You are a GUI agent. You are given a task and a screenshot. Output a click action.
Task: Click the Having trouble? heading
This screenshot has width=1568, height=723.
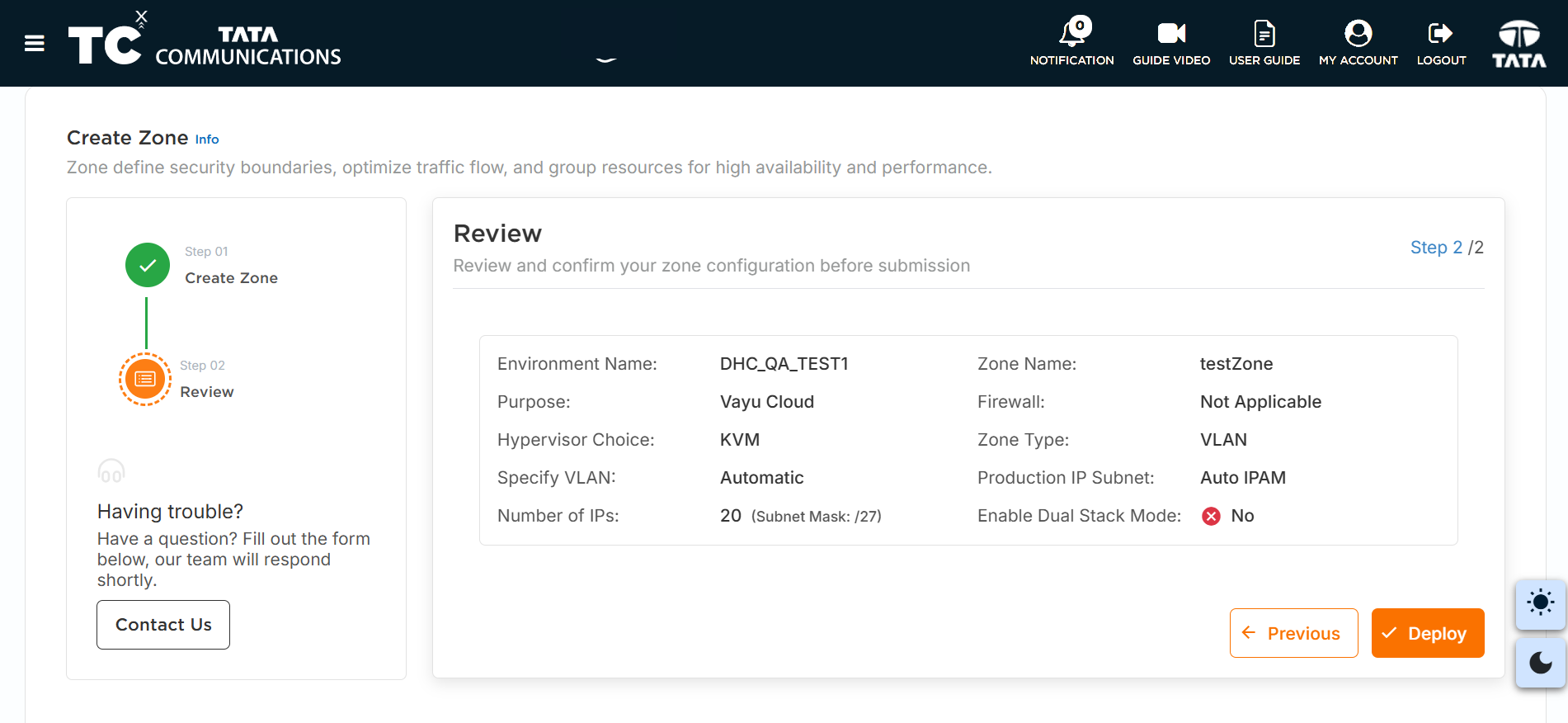pyautogui.click(x=170, y=512)
